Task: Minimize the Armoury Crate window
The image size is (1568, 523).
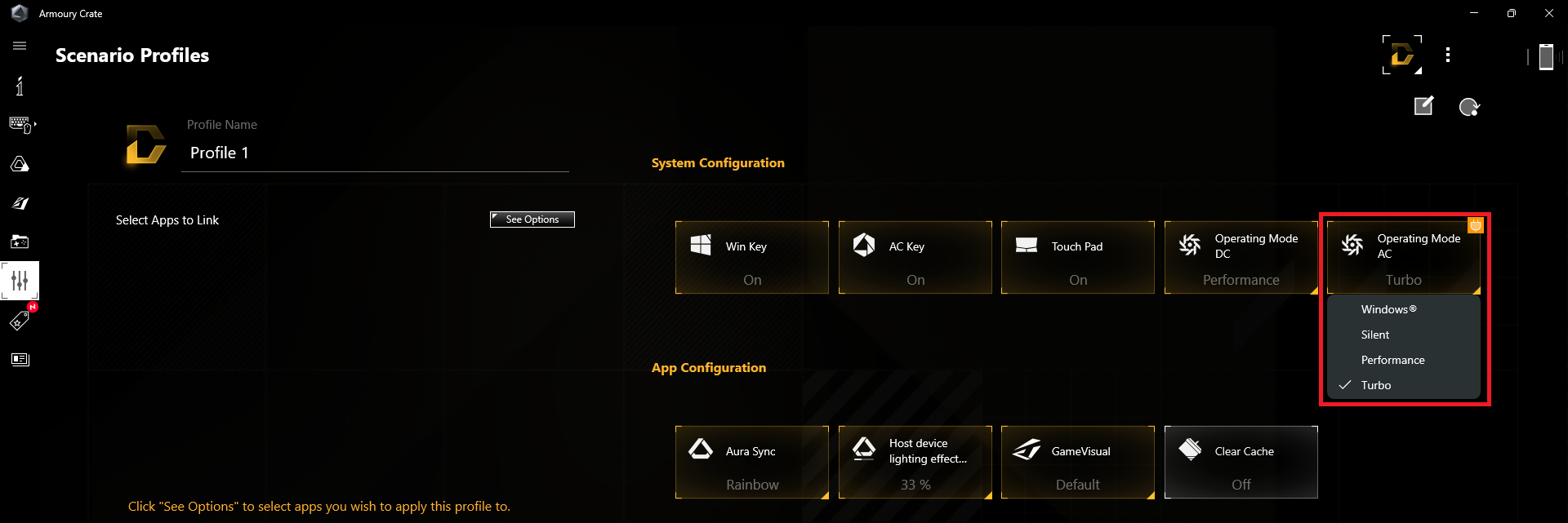Action: [1474, 13]
